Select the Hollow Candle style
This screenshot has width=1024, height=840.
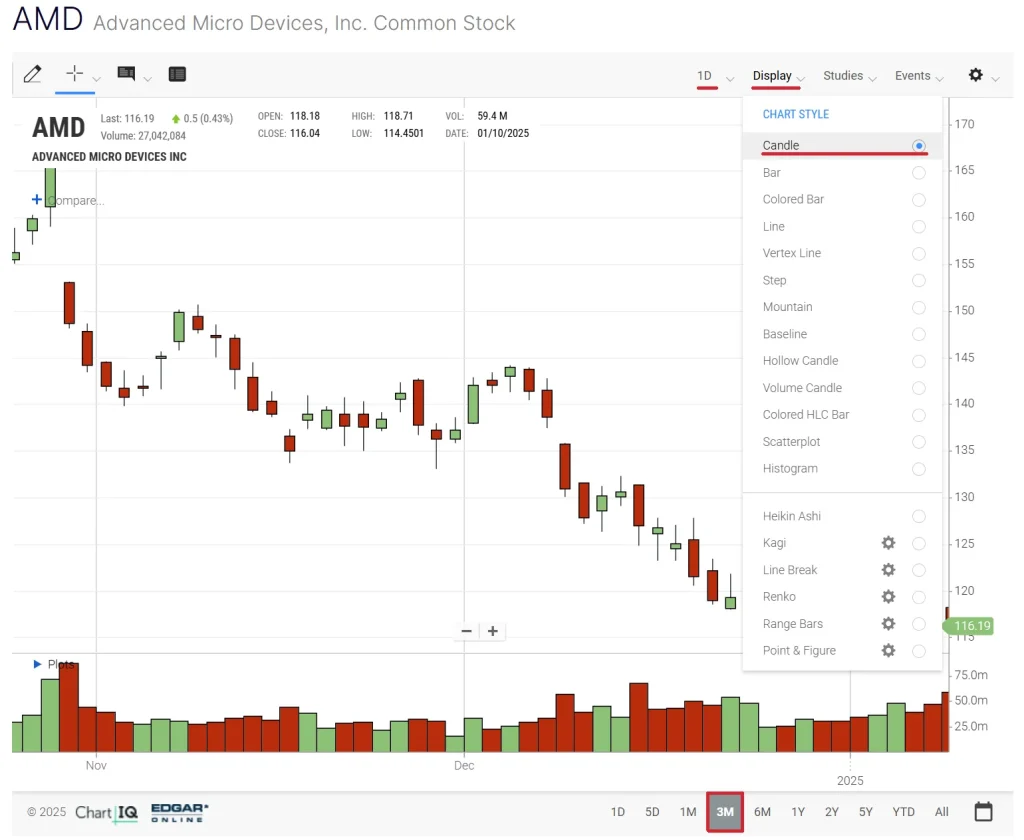coord(842,361)
